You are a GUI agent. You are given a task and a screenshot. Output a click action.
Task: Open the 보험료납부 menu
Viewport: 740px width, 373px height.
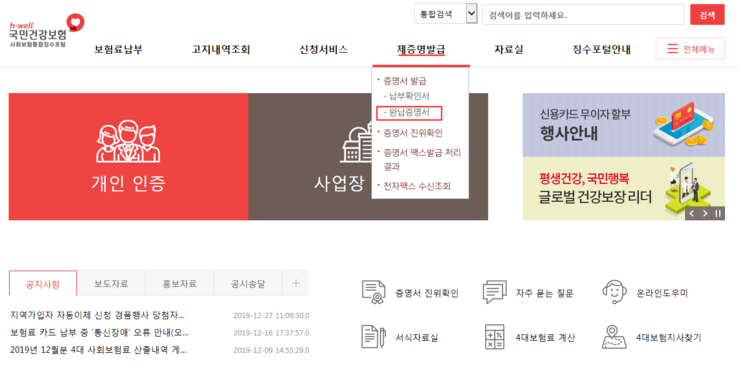click(x=118, y=49)
